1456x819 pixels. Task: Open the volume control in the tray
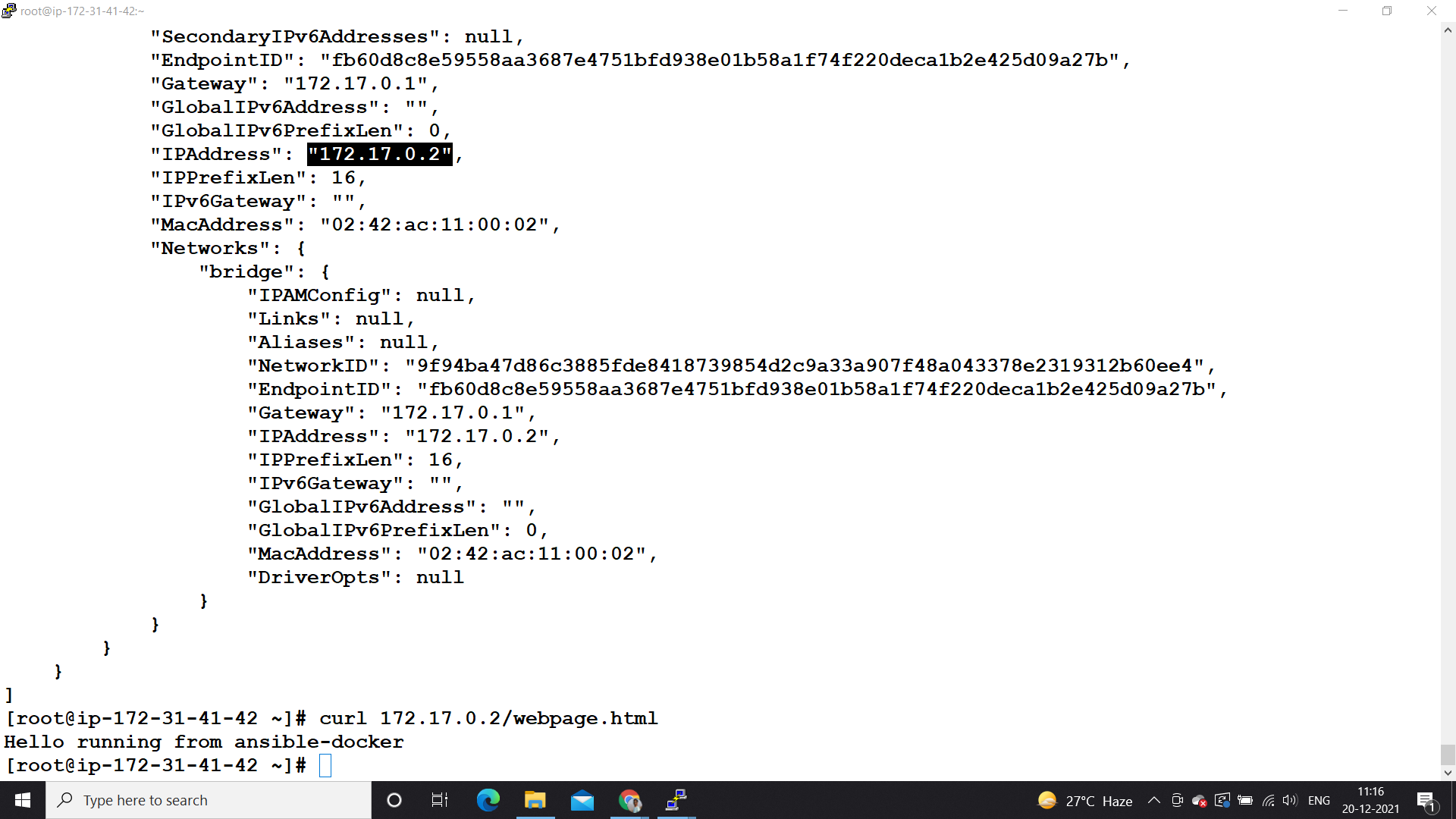click(1290, 800)
